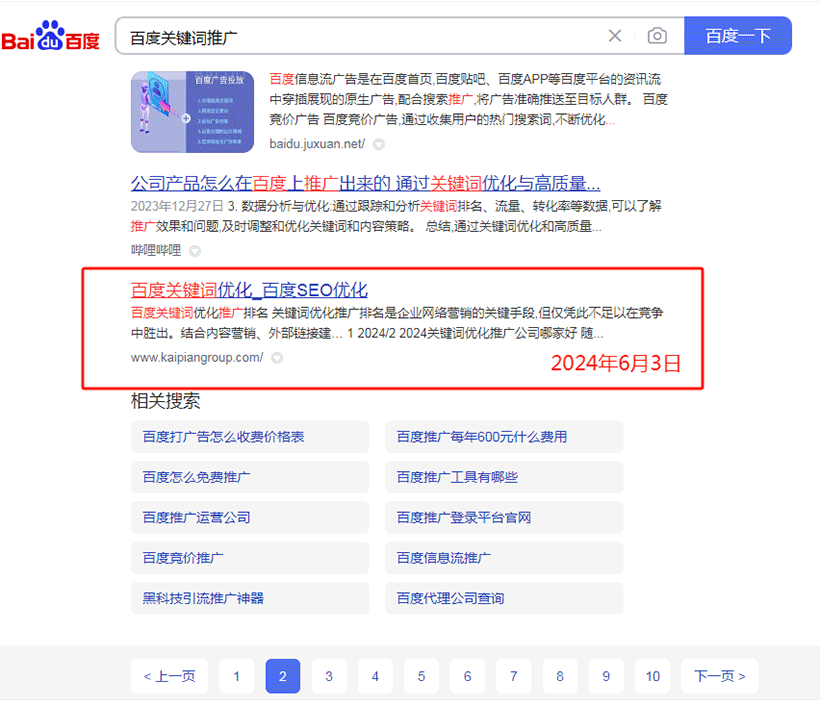Viewport: 820px width, 706px height.
Task: Jump to results page 10
Action: pos(652,676)
